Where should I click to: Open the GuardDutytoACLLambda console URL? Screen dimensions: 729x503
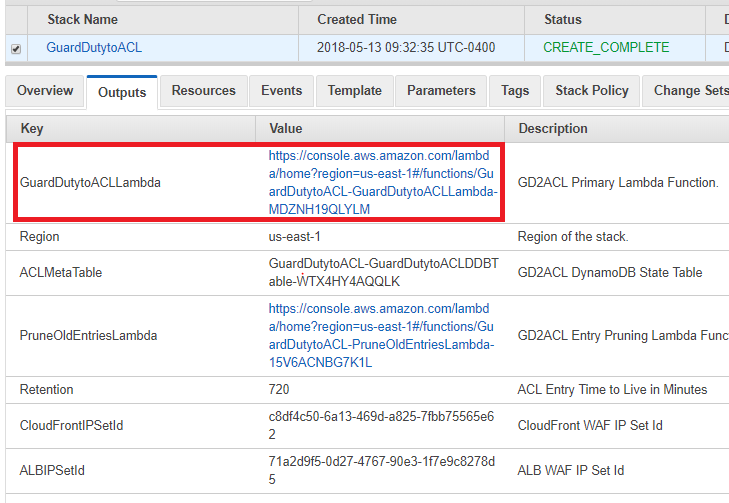(383, 182)
